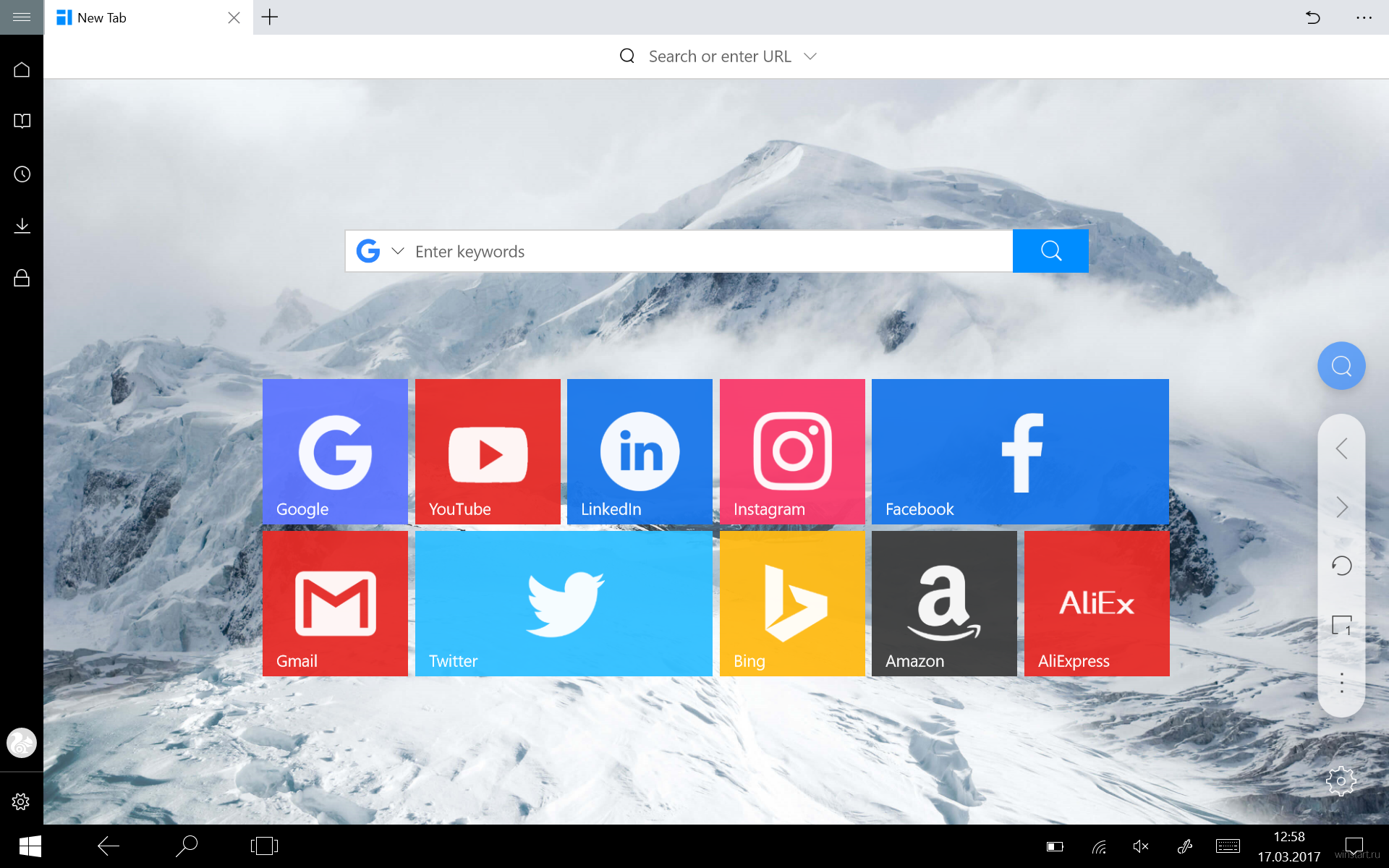
Task: Go back using the floating panel arrow
Action: coord(1341,448)
